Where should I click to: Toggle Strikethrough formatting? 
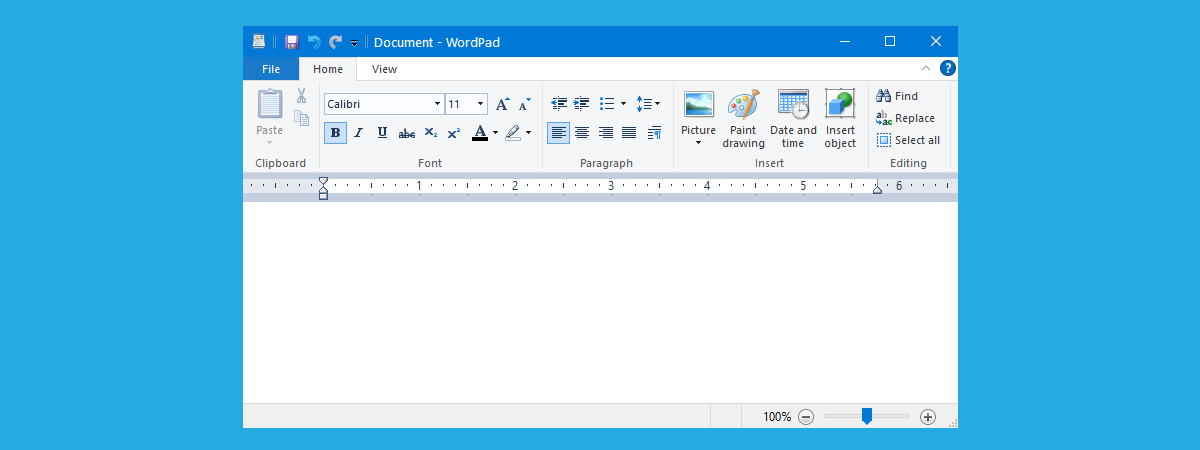click(406, 132)
